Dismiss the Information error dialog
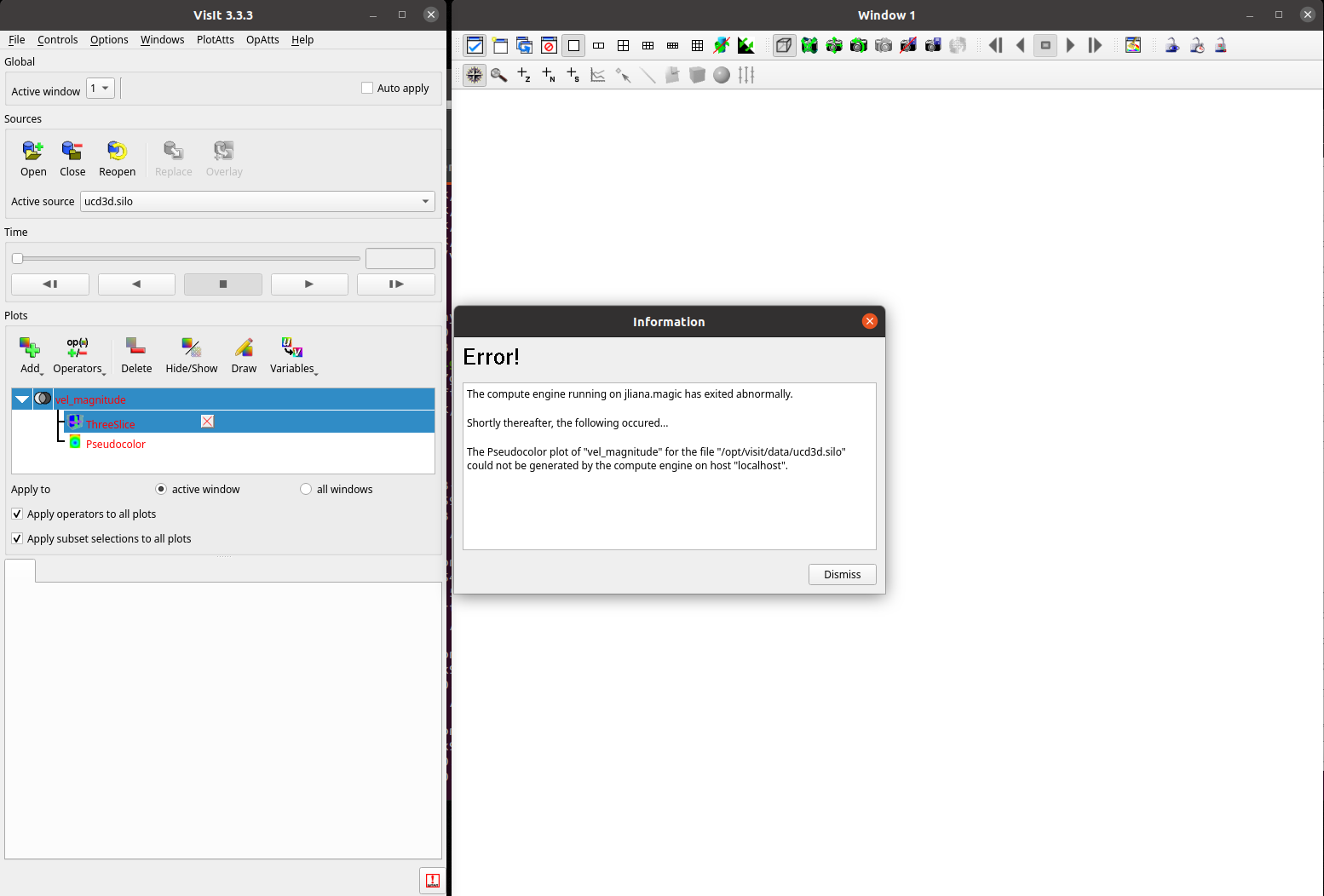Image resolution: width=1324 pixels, height=896 pixels. point(843,574)
